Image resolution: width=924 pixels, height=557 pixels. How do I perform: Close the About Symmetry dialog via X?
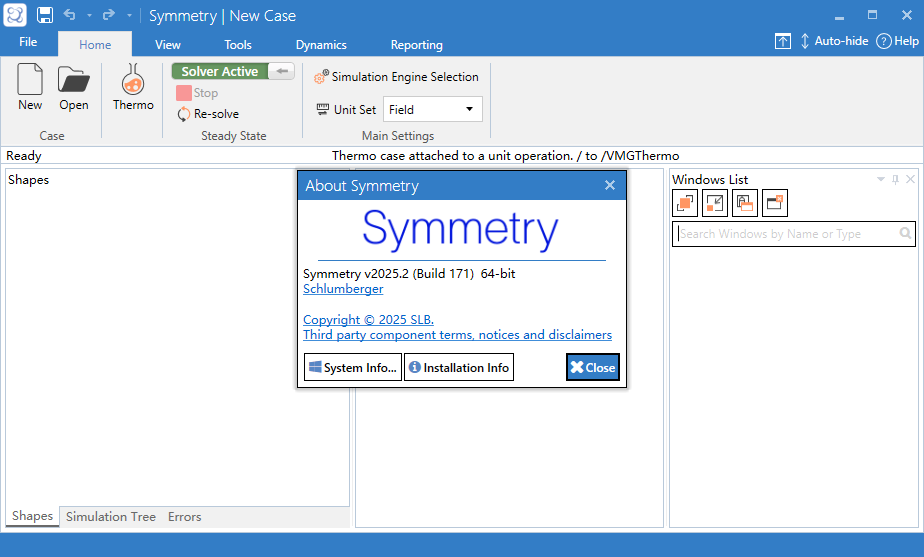[610, 185]
